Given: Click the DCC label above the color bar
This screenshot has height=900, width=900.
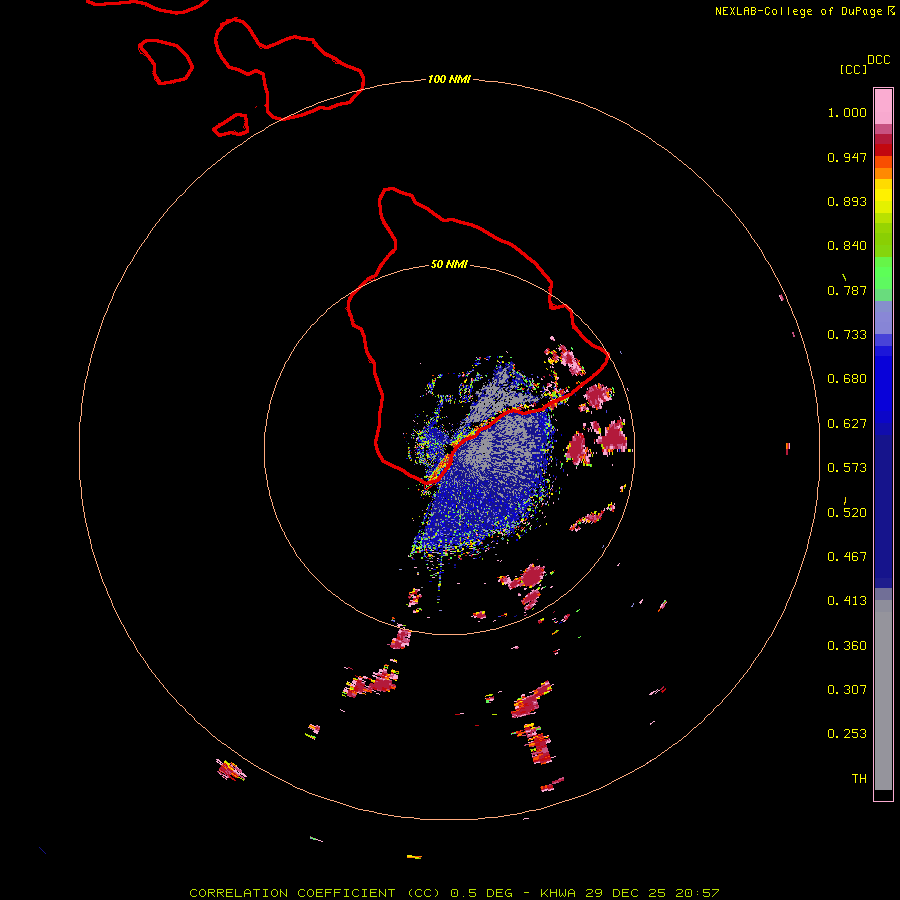Looking at the screenshot, I should point(878,60).
